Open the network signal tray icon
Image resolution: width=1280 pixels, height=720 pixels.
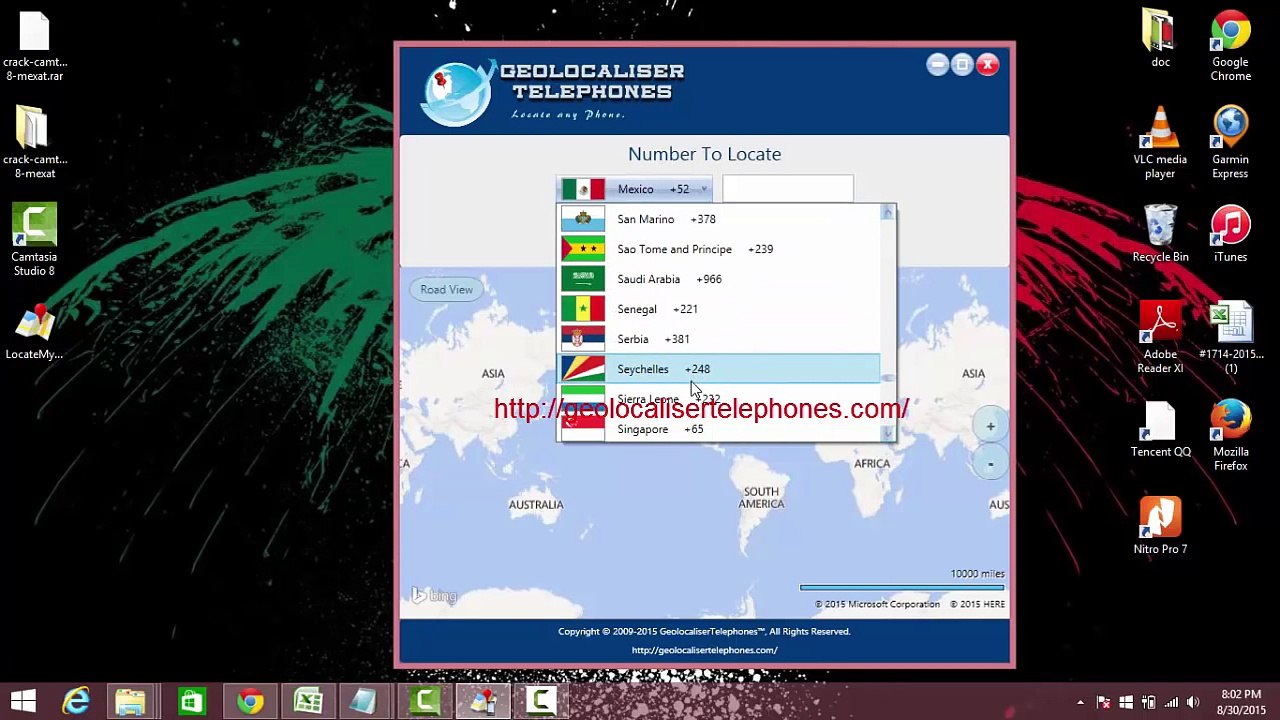(x=1170, y=702)
